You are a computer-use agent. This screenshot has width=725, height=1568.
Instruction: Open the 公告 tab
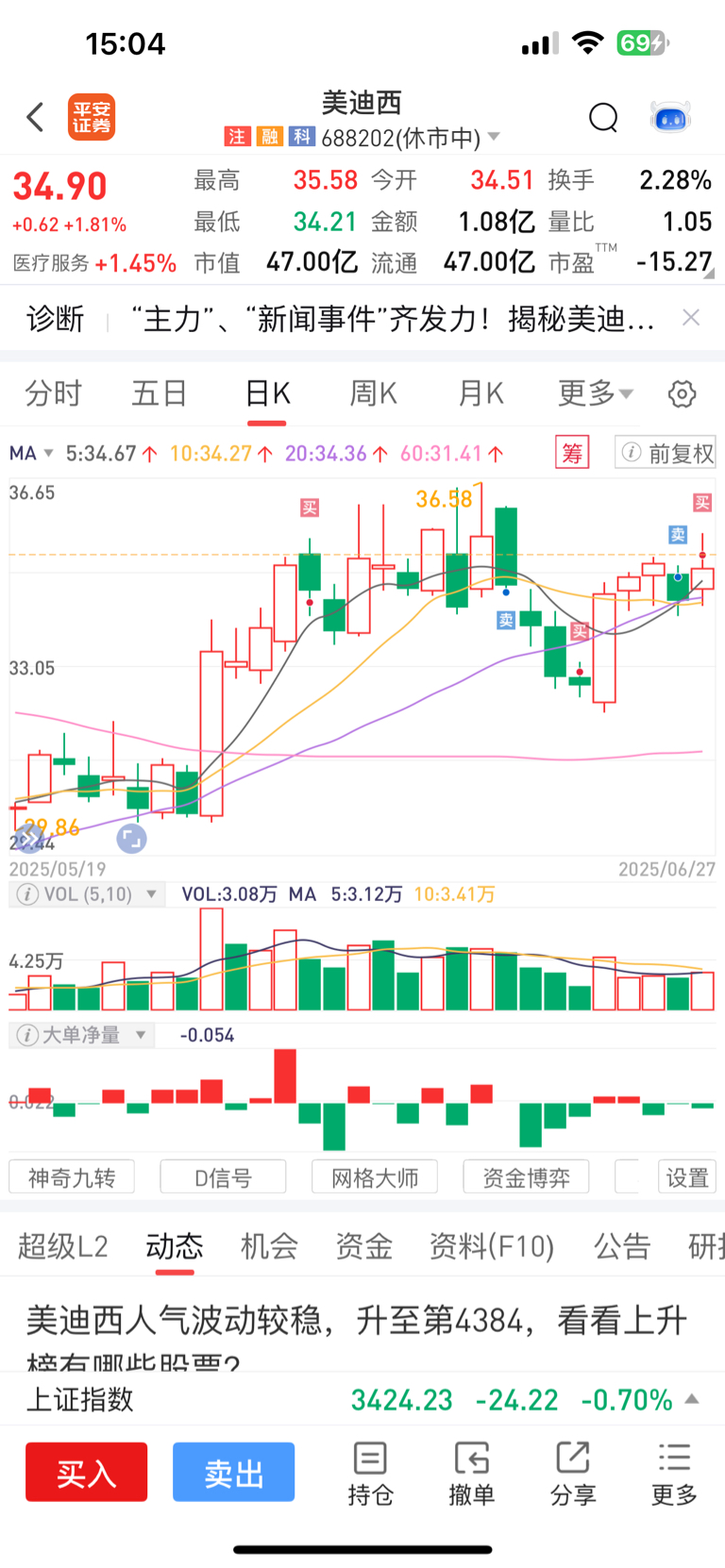pyautogui.click(x=622, y=1246)
